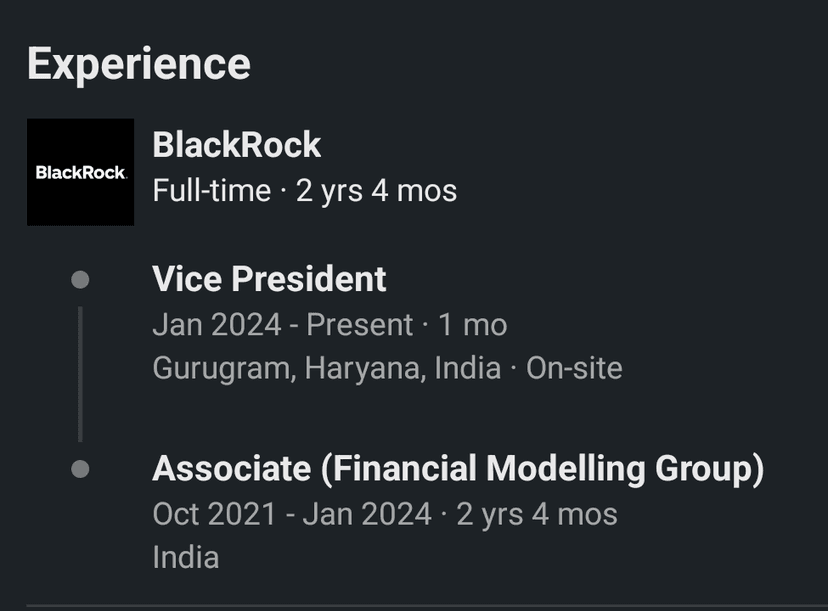Viewport: 828px width, 611px height.
Task: Select the Vice President job title
Action: pyautogui.click(x=269, y=279)
